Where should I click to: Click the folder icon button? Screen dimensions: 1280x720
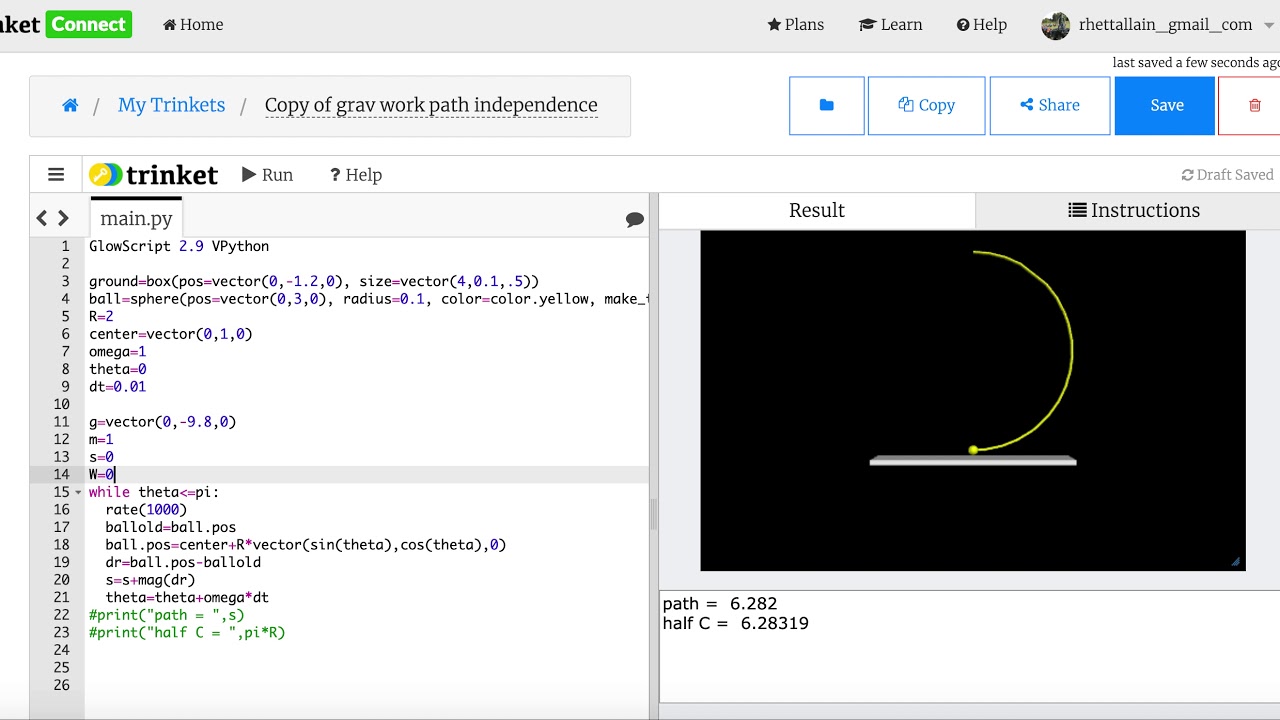tap(826, 105)
